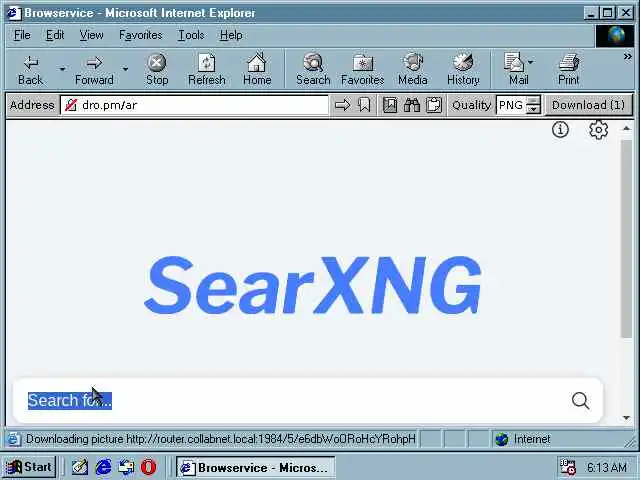Viewport: 640px width, 480px height.
Task: Expand the Mail dropdown arrow
Action: point(530,62)
